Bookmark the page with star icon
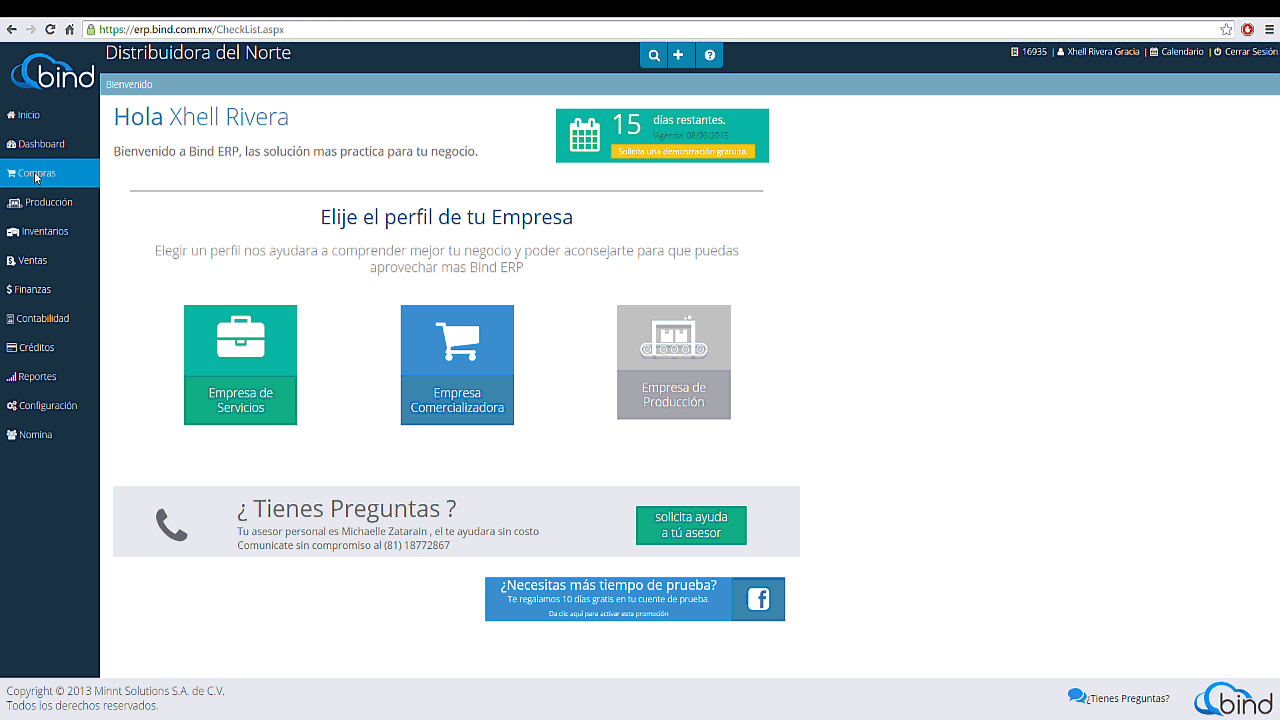The image size is (1280, 720). 1226,29
